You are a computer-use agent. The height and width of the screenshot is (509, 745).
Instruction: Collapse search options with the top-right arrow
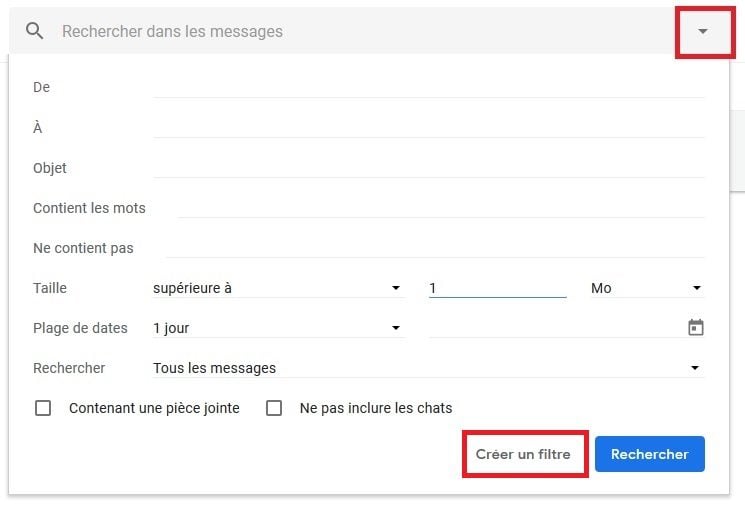[x=703, y=31]
